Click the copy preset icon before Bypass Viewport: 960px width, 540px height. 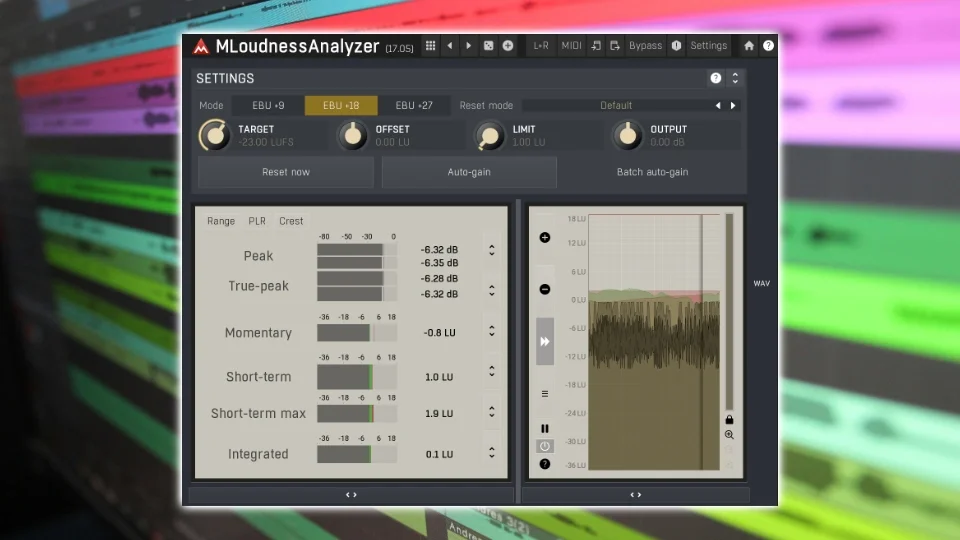[615, 45]
